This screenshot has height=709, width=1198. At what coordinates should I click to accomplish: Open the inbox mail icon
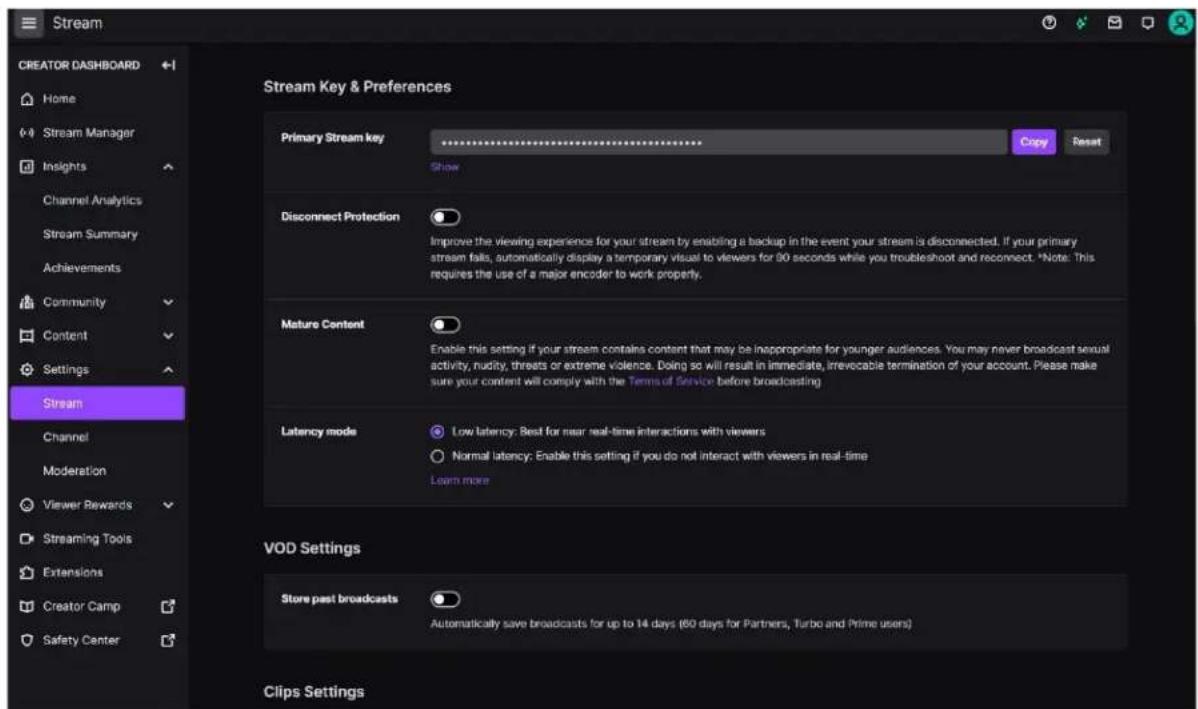coord(1115,23)
